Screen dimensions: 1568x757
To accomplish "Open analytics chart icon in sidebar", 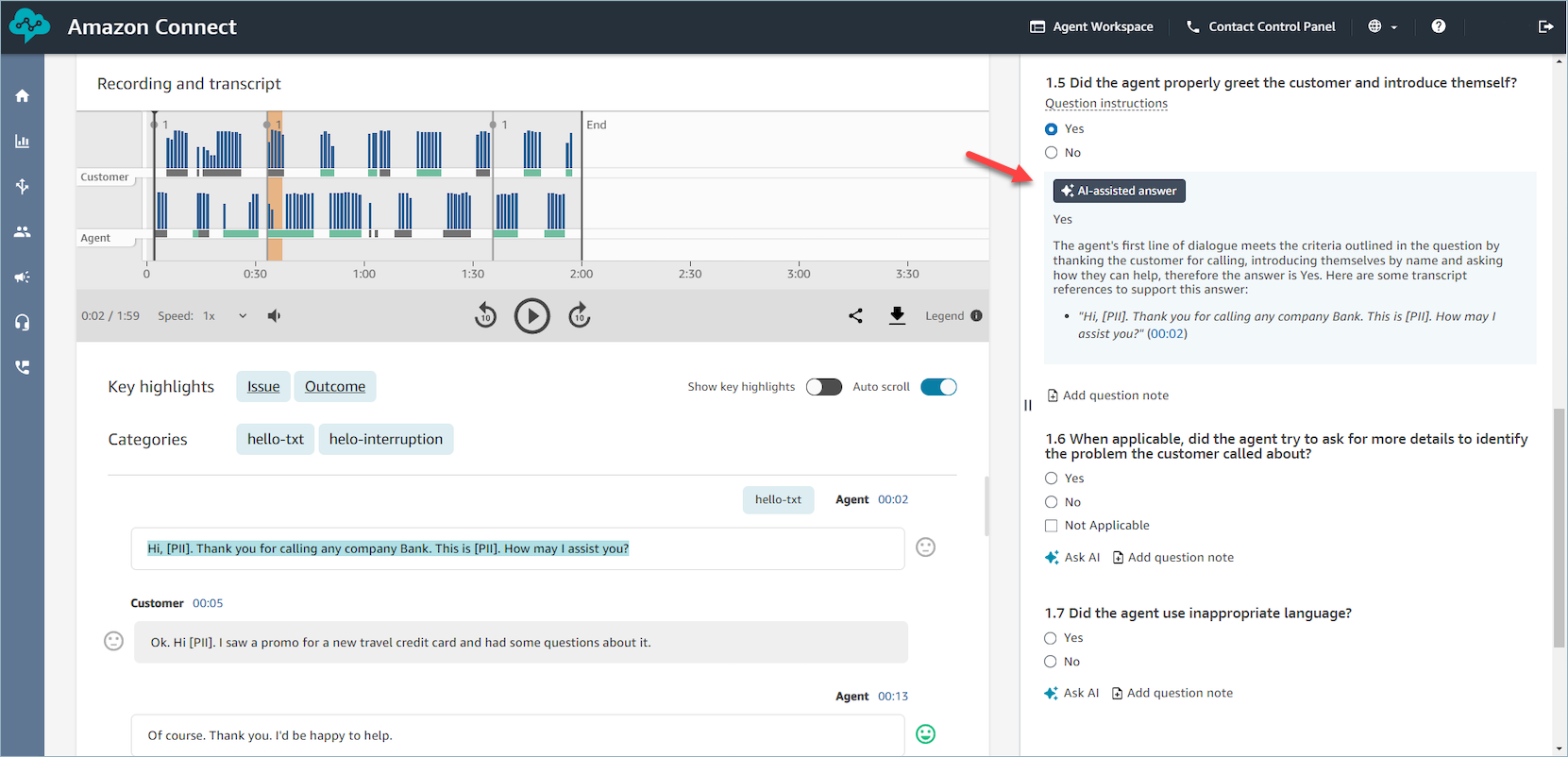I will click(23, 142).
